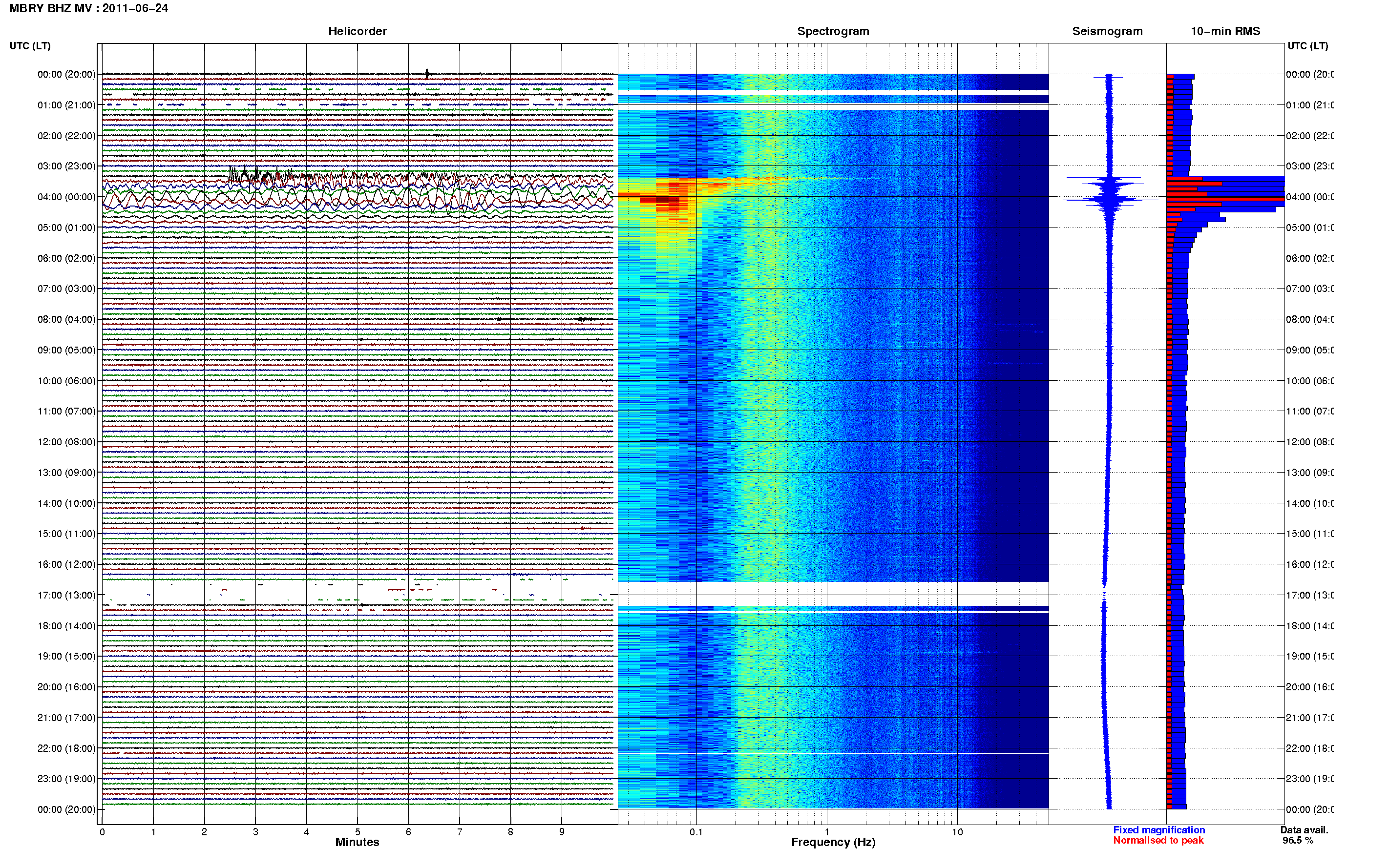The image size is (1389, 868).
Task: Click the right-side '12:00 (08:' time label
Action: [x=1310, y=441]
